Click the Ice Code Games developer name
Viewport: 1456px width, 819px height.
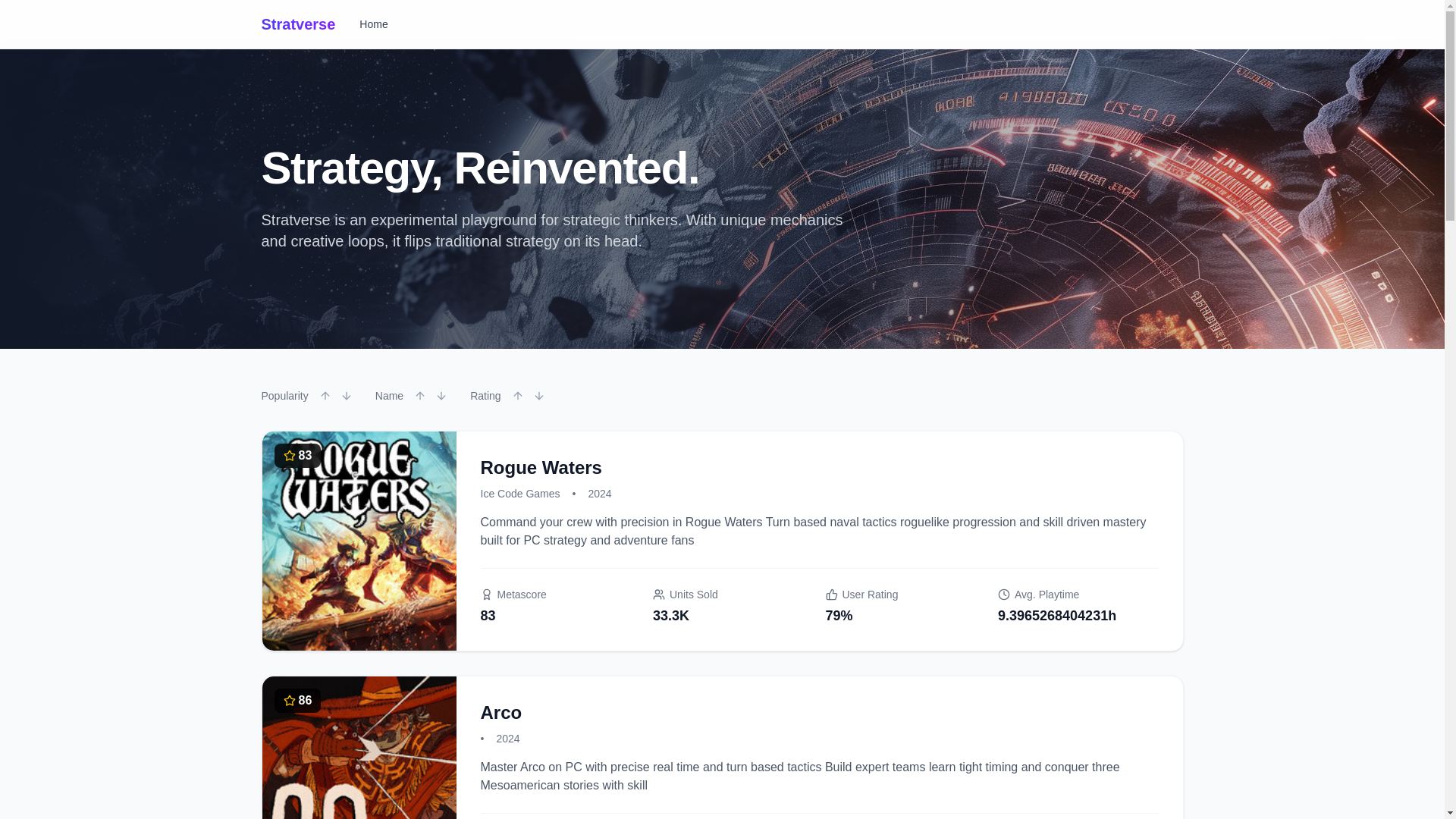point(520,494)
